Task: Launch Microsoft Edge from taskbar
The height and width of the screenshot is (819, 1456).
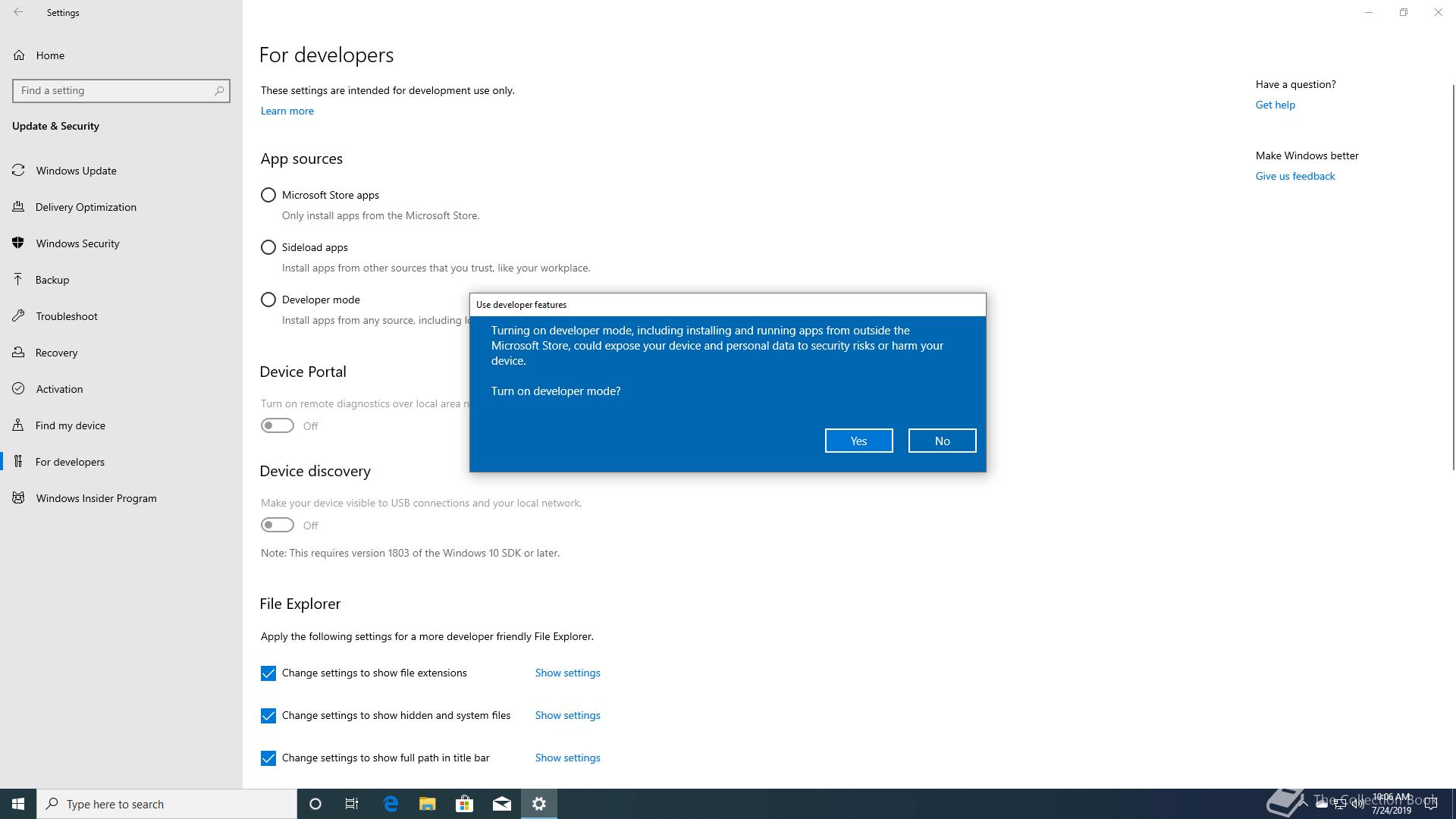Action: 391,804
